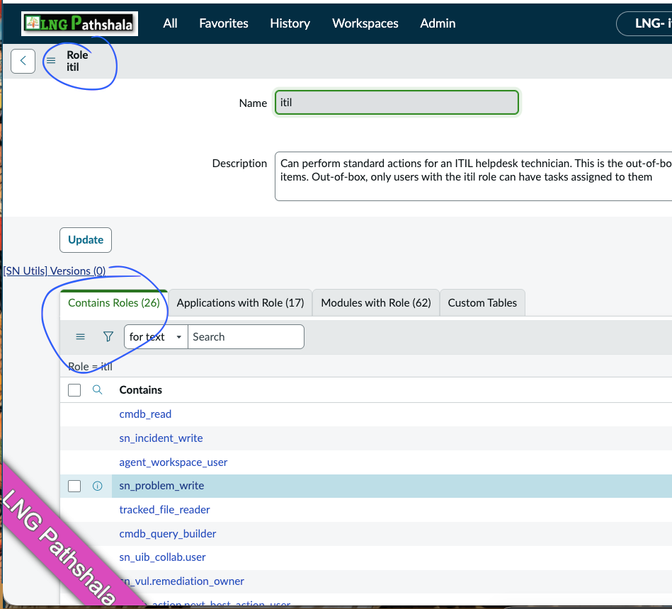Open the cmdb_query_builder role link

coord(168,534)
